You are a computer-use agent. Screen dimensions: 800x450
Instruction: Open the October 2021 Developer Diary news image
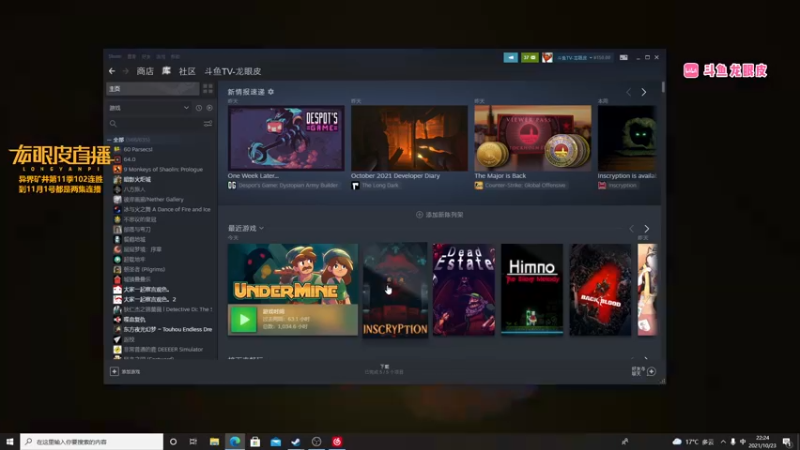409,138
